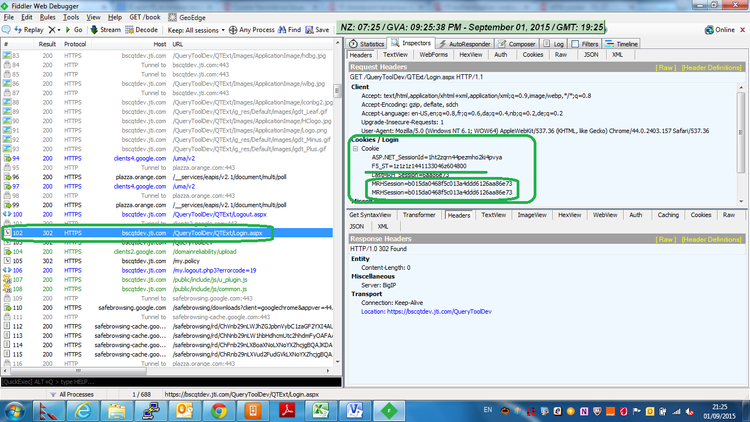Select request HexView inspector tab
This screenshot has height=422, width=750.
(471, 55)
